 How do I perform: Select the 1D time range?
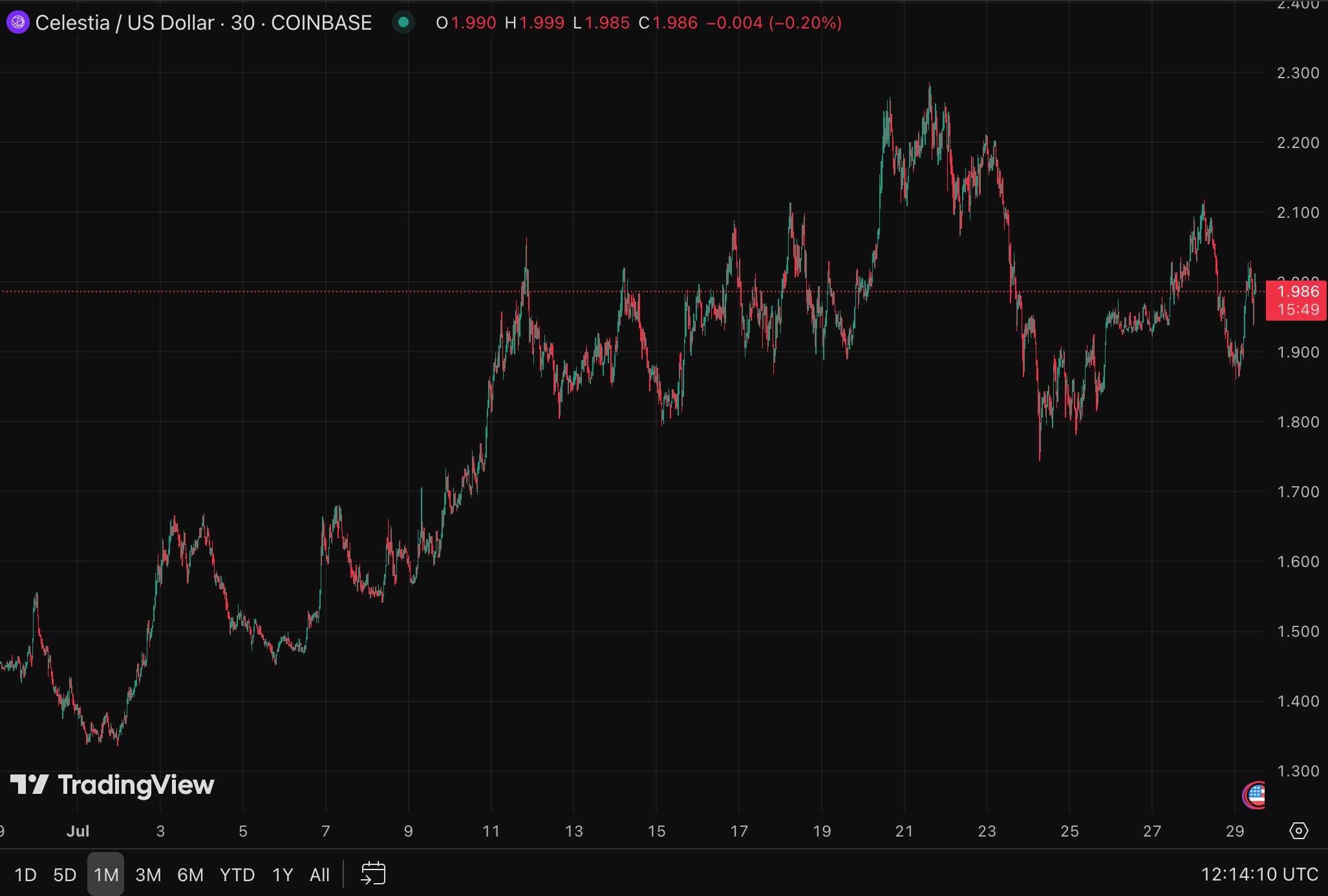tap(25, 875)
